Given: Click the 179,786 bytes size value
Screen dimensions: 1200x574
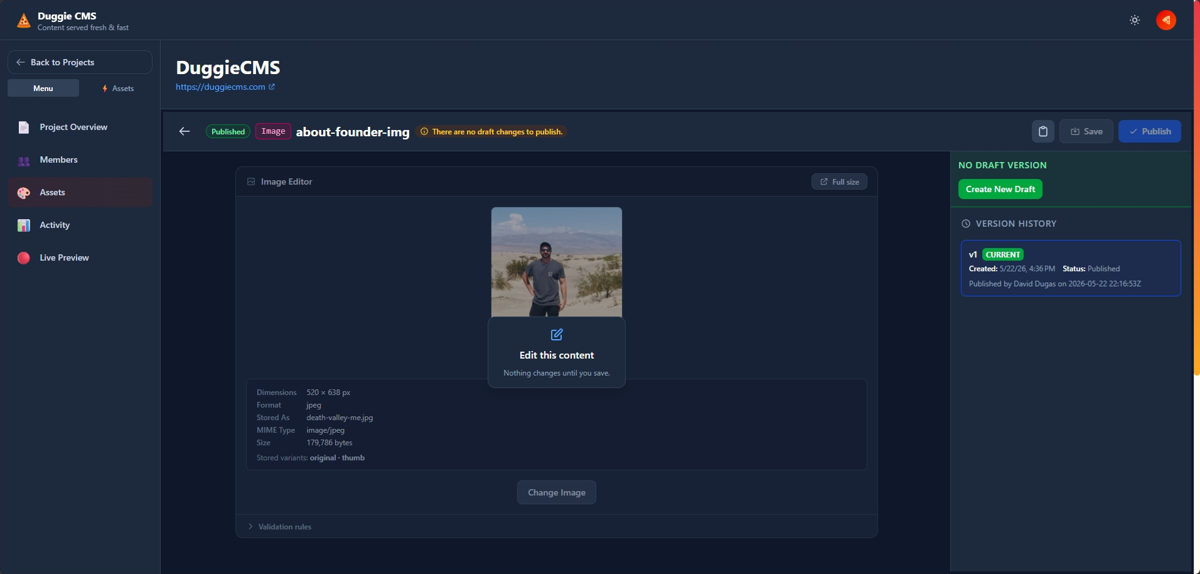Looking at the screenshot, I should [330, 443].
